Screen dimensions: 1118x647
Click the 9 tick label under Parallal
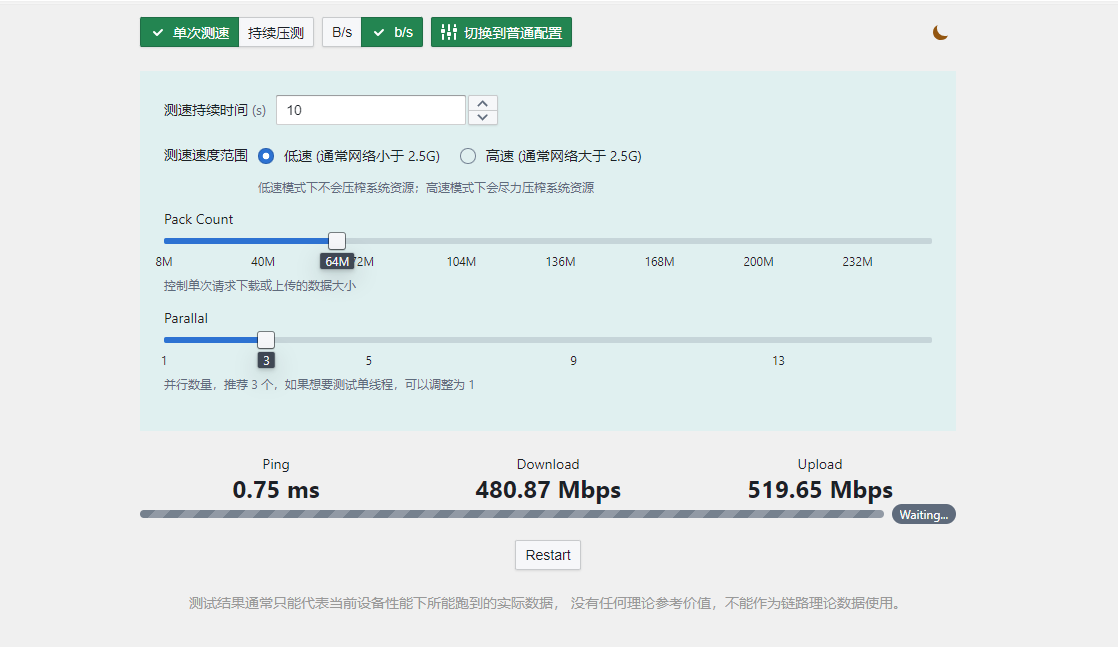573,361
